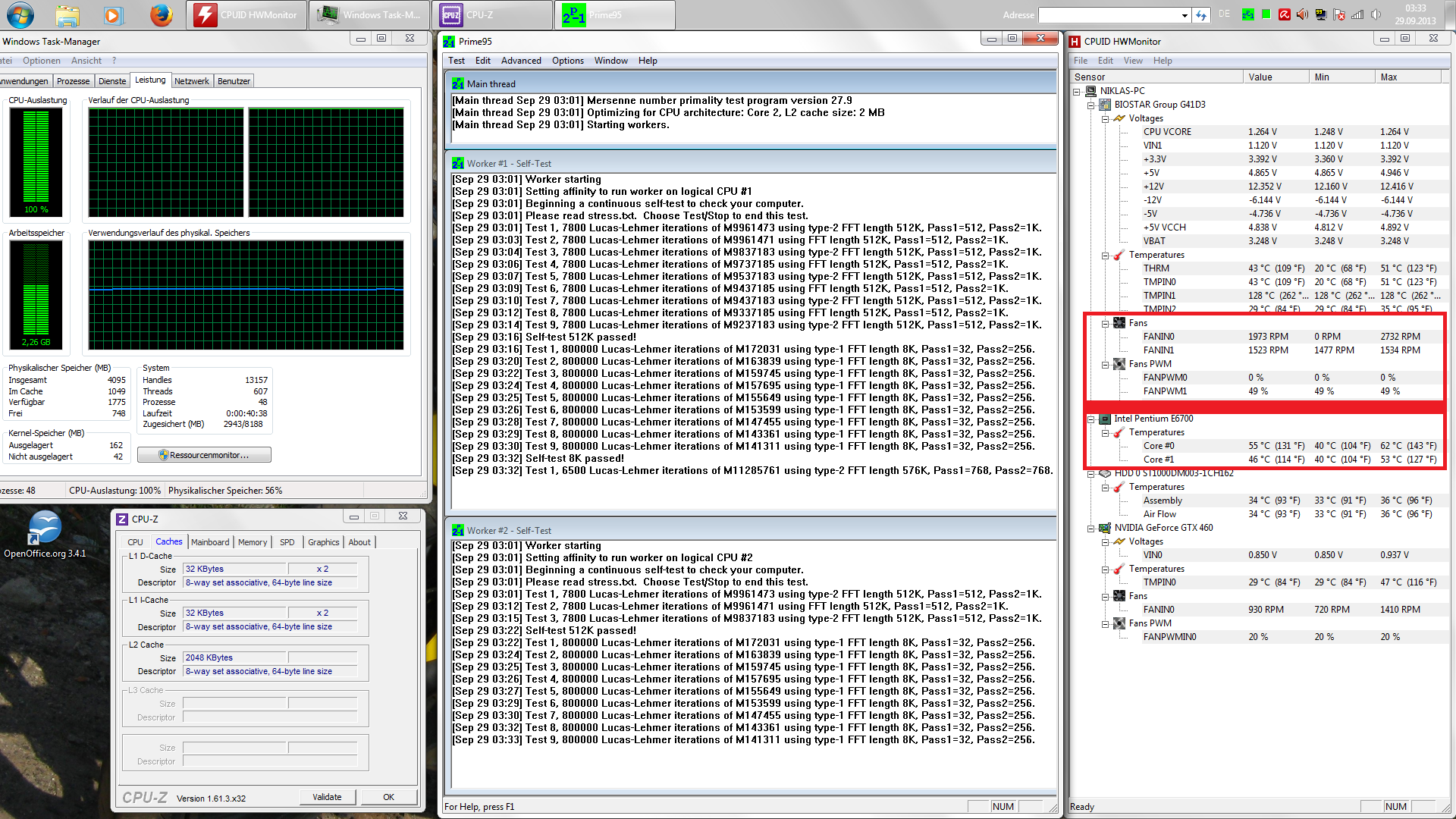Open the Action Center flag tray icon
This screenshot has width=1456, height=819.
coord(1339,14)
